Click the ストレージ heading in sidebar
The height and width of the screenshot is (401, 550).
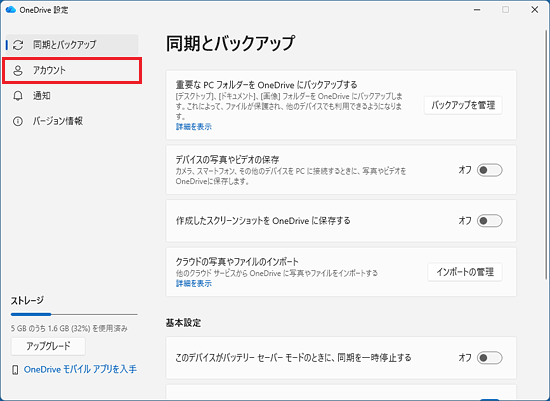(27, 301)
